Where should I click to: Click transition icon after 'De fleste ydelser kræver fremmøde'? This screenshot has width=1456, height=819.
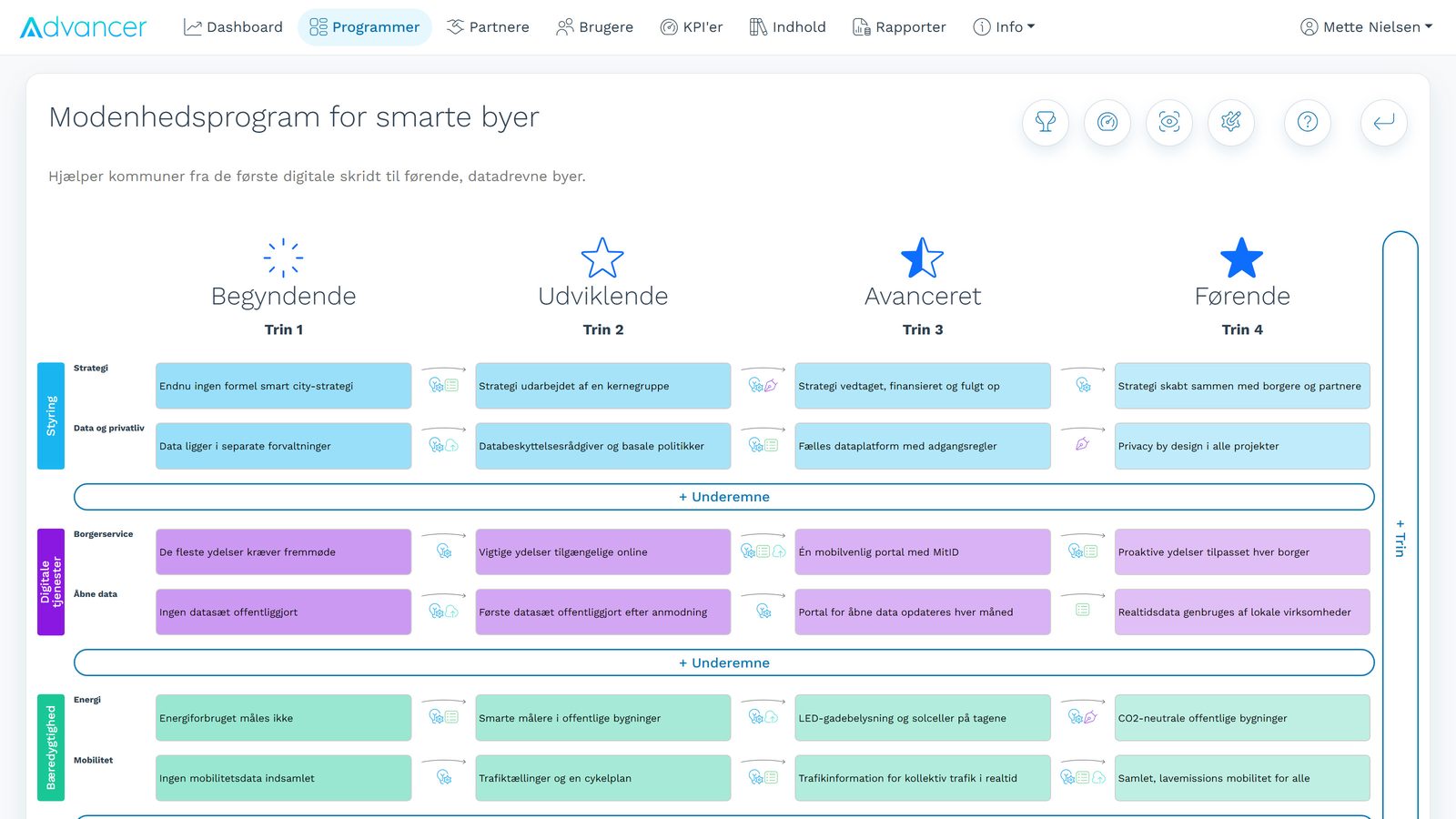coord(444,551)
